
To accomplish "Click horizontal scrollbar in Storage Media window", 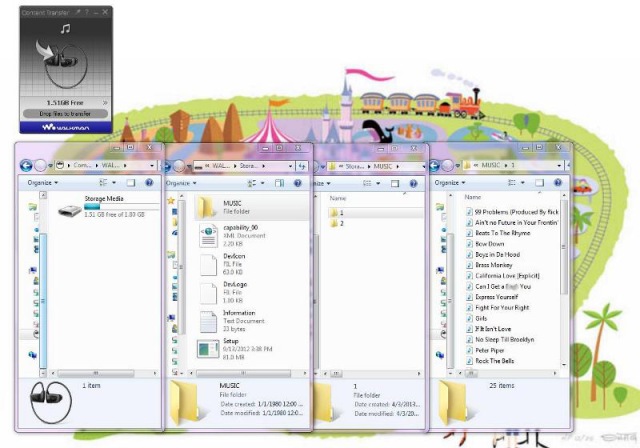I will (96, 373).
